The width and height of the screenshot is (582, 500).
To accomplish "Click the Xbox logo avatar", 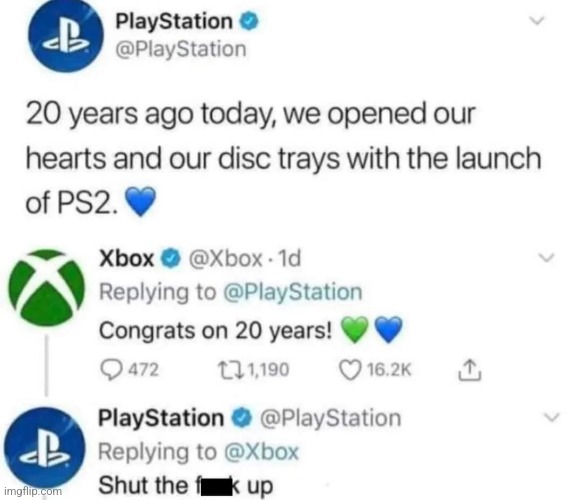I will pos(47,288).
